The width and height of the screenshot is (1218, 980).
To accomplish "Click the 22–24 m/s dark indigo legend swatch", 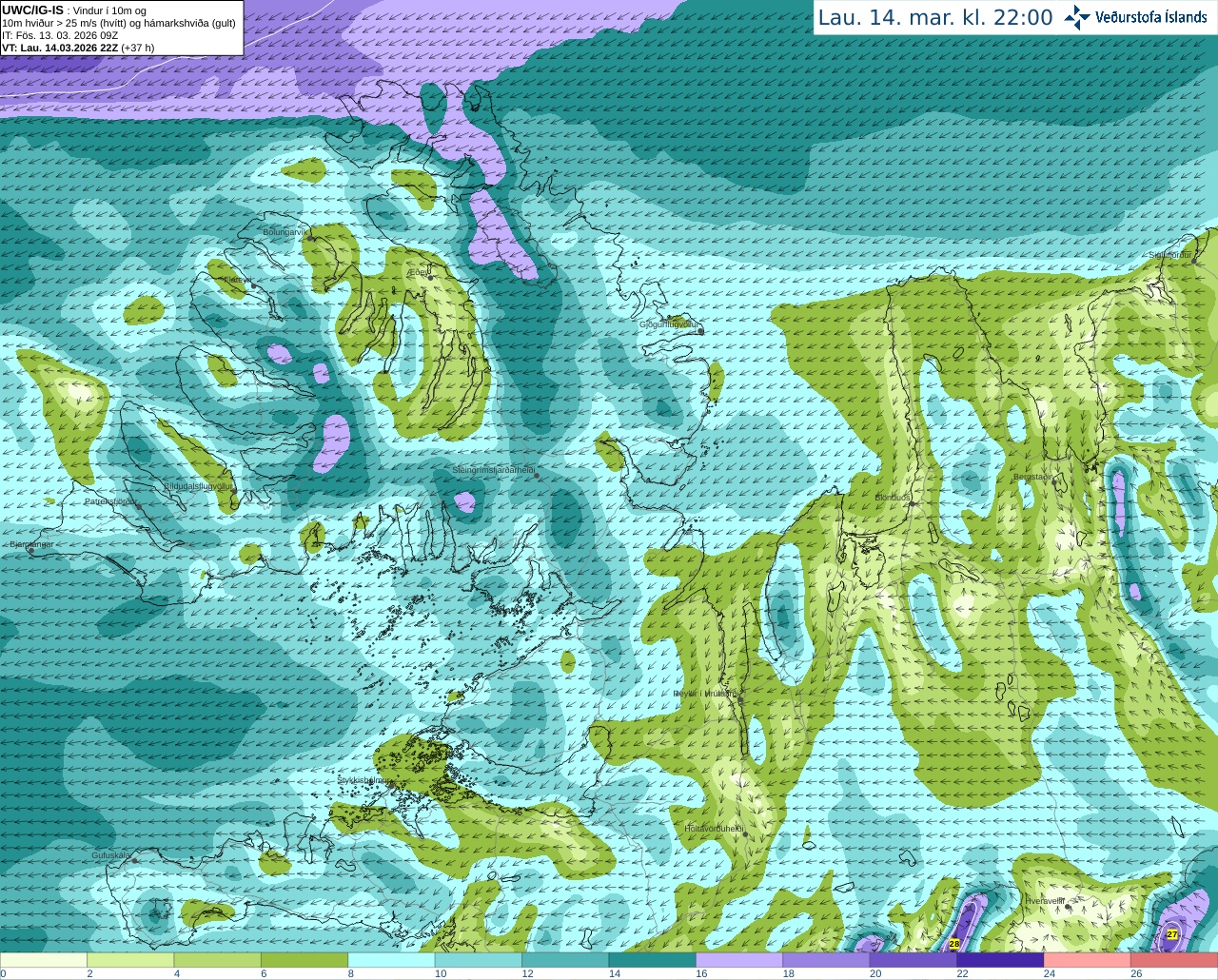I will 1001,960.
